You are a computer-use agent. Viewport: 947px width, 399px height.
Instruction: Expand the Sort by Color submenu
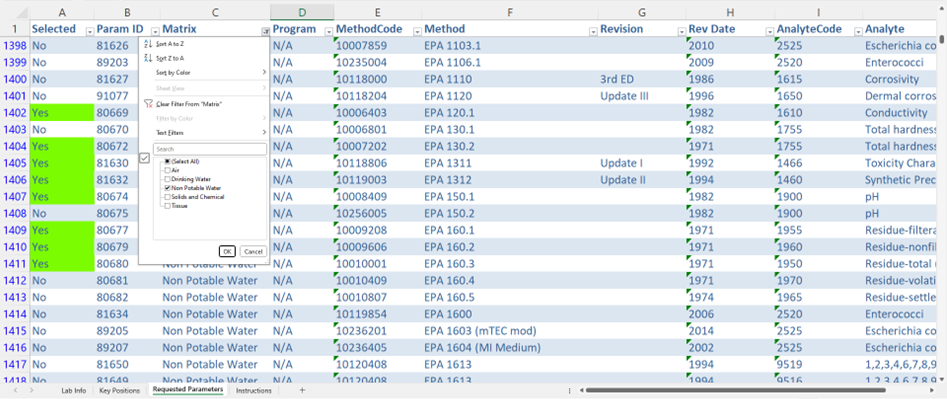204,72
